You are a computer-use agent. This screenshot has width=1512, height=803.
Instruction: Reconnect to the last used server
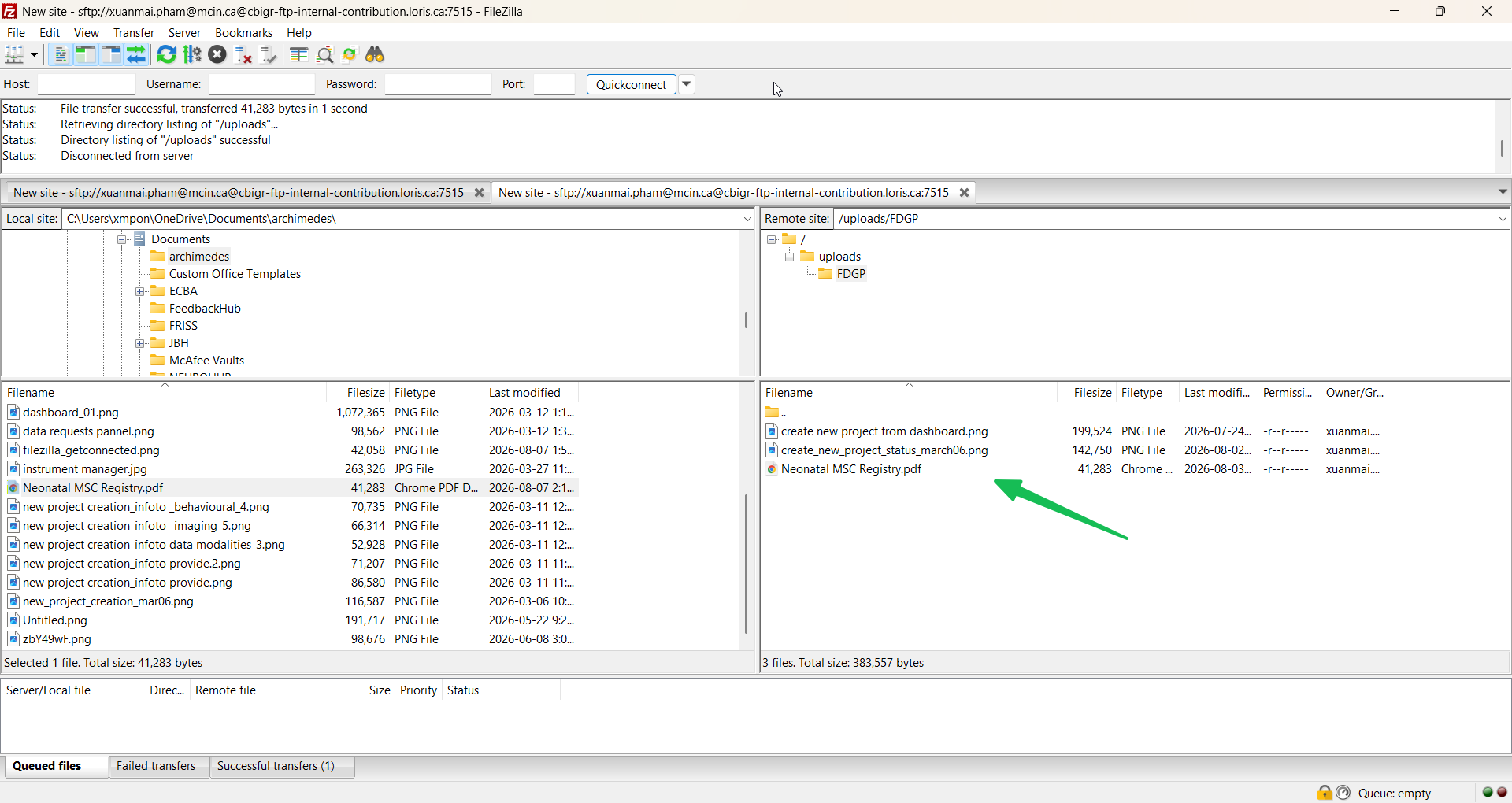pos(269,54)
